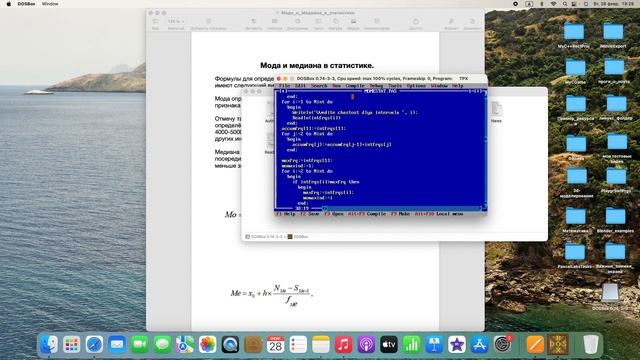Click the WriteLn line in the code editor
The height and width of the screenshot is (360, 640).
click(x=355, y=113)
